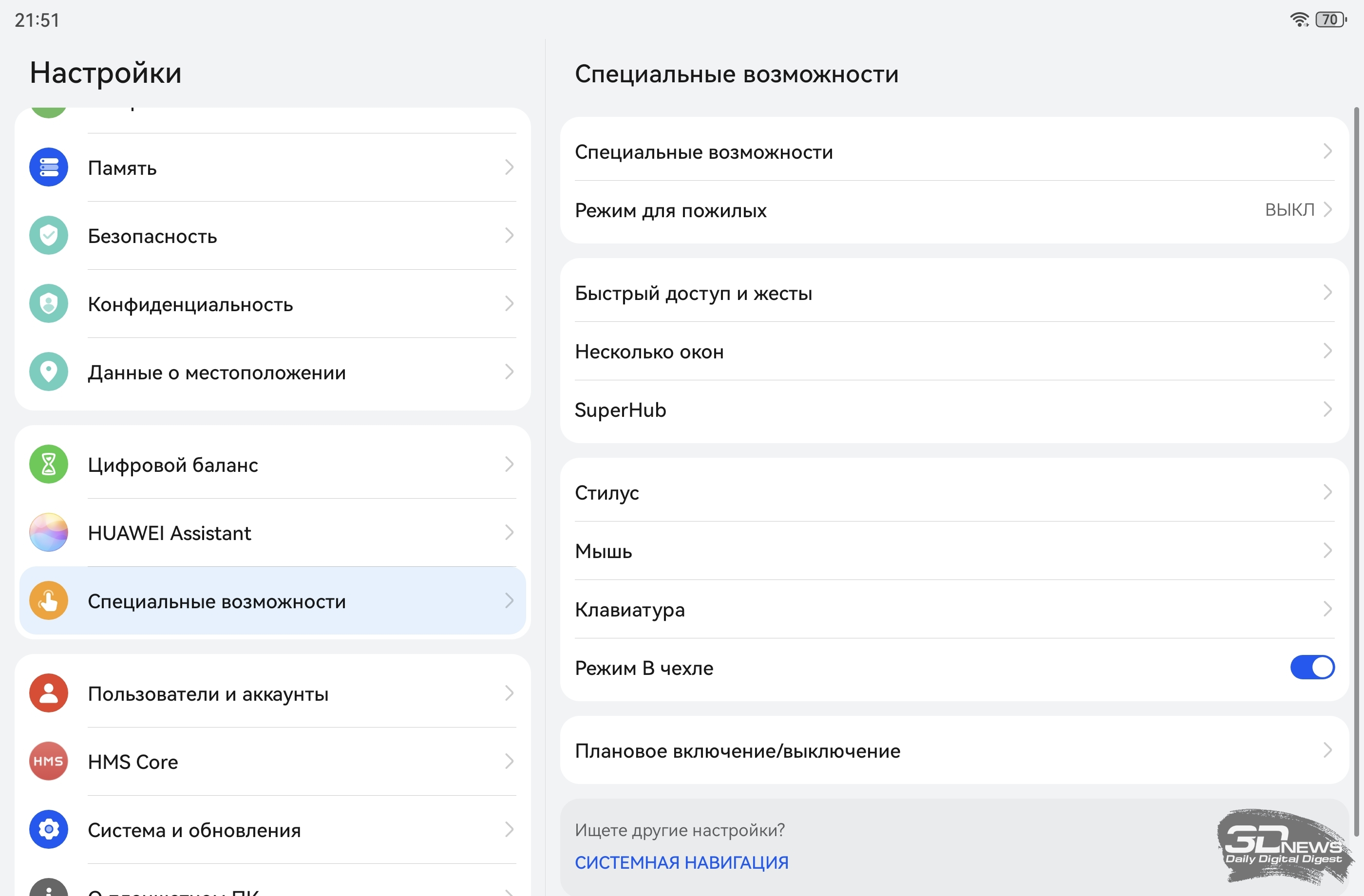Click the HUAWEI Assistant colorful icon
Image resolution: width=1364 pixels, height=896 pixels.
click(49, 532)
